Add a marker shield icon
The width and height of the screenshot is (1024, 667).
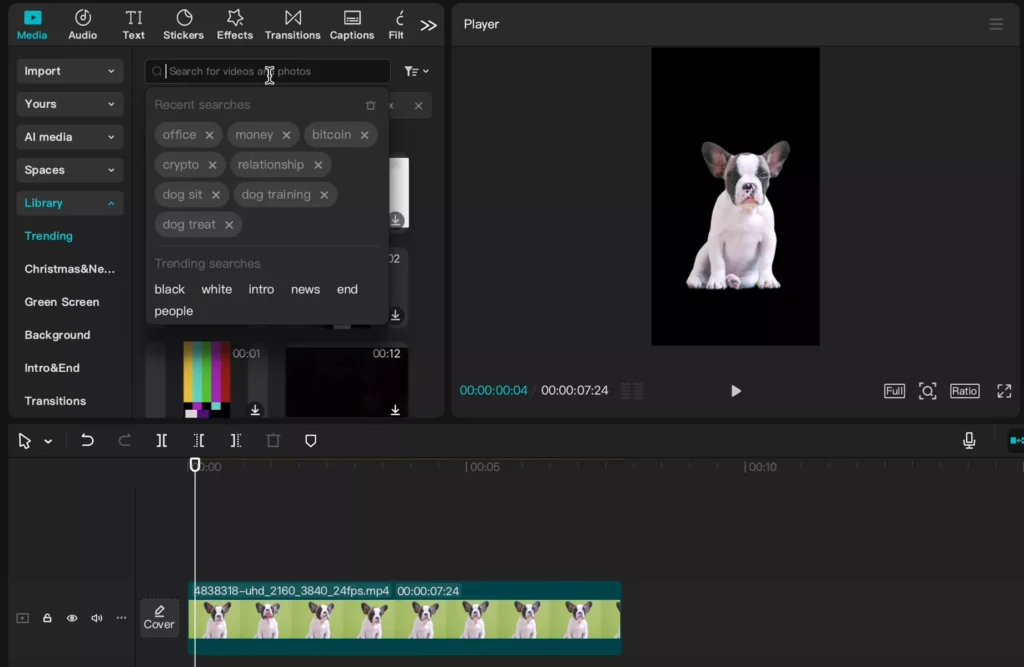(x=310, y=440)
